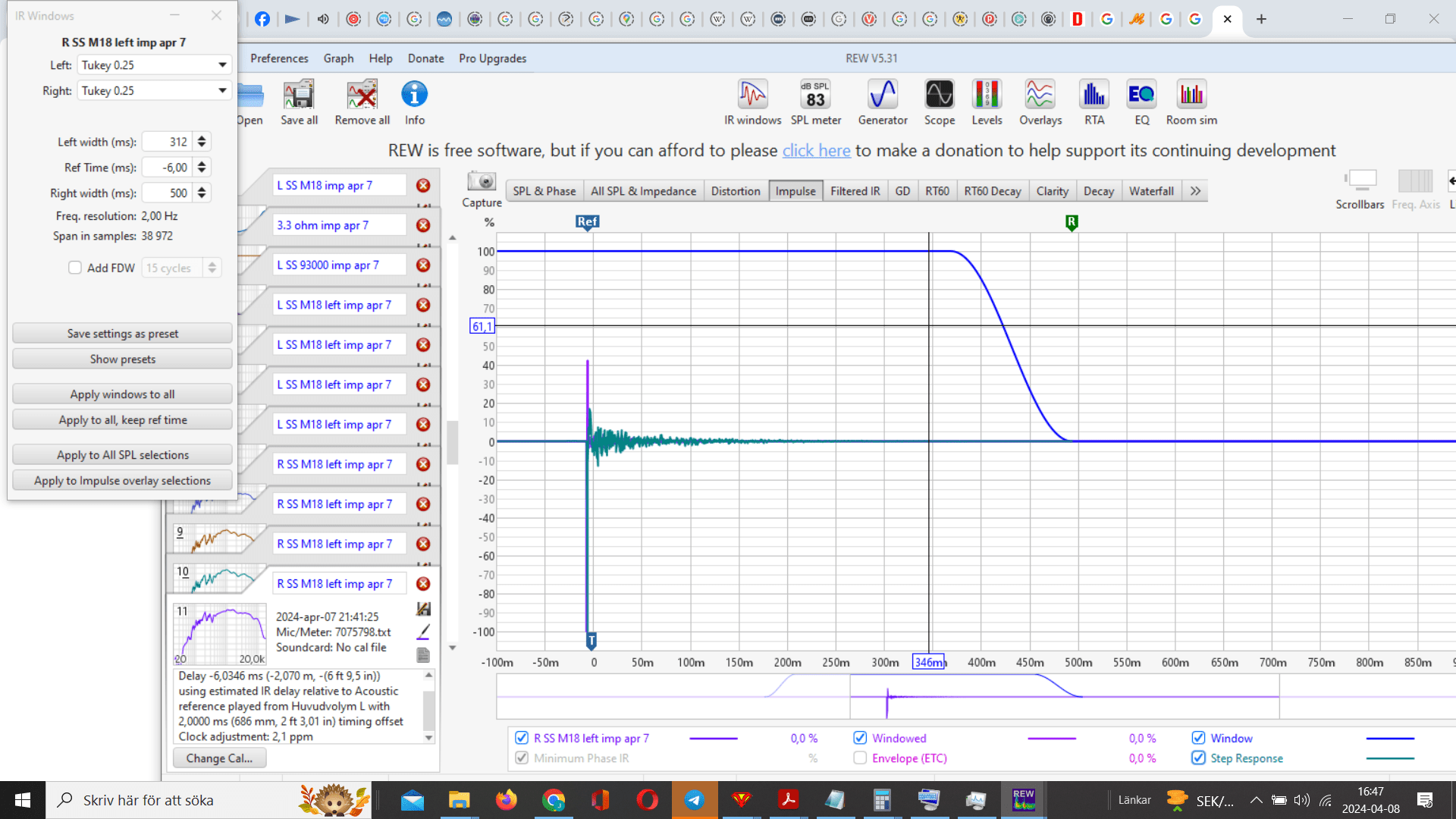The width and height of the screenshot is (1456, 819).
Task: Open Chrome from the taskbar
Action: coord(554,800)
